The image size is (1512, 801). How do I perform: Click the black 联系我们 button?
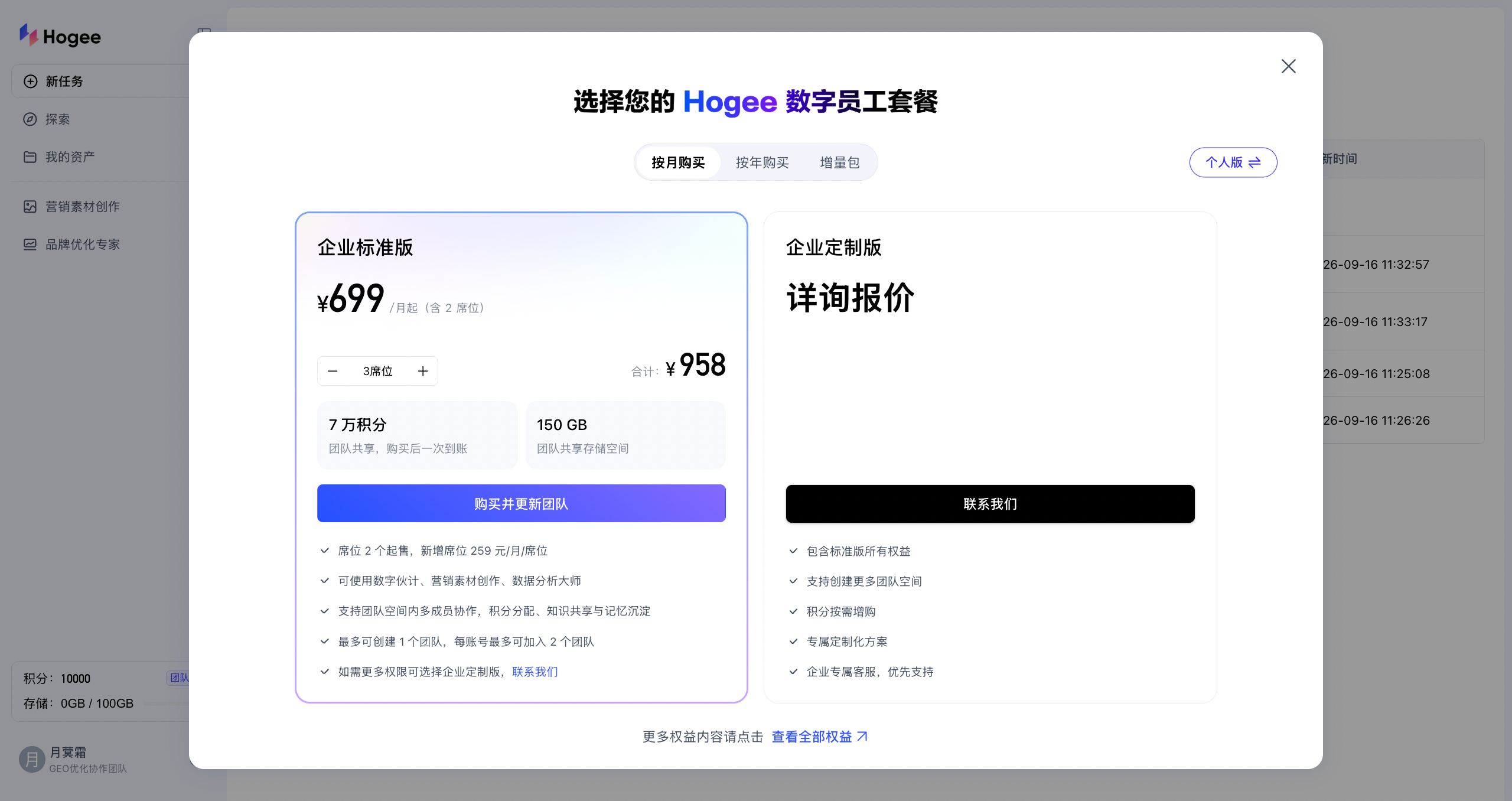coord(990,504)
